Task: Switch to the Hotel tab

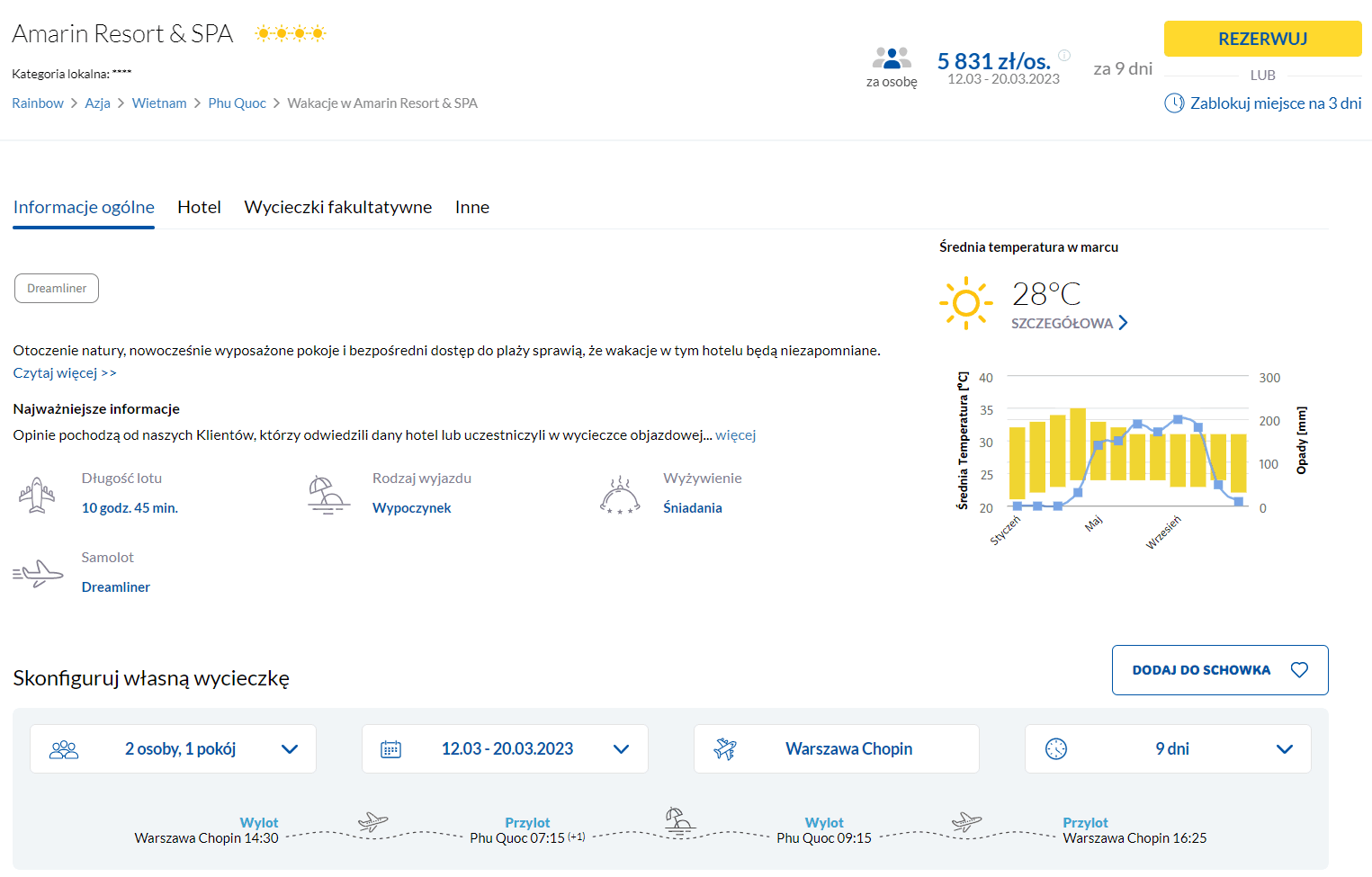Action: coord(199,208)
